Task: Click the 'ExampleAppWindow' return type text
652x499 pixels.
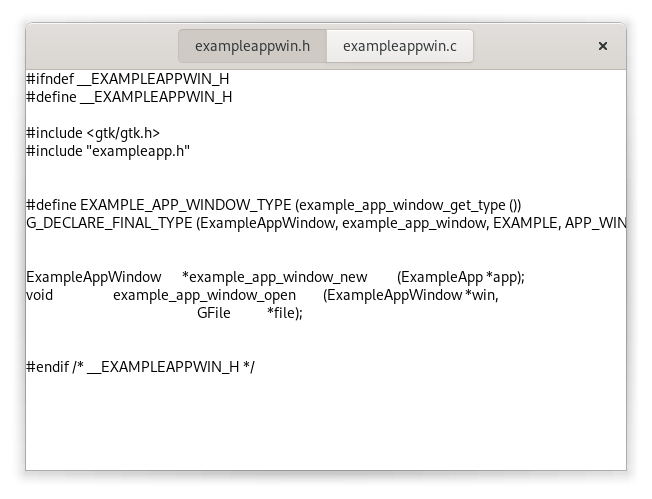Action: pos(94,277)
